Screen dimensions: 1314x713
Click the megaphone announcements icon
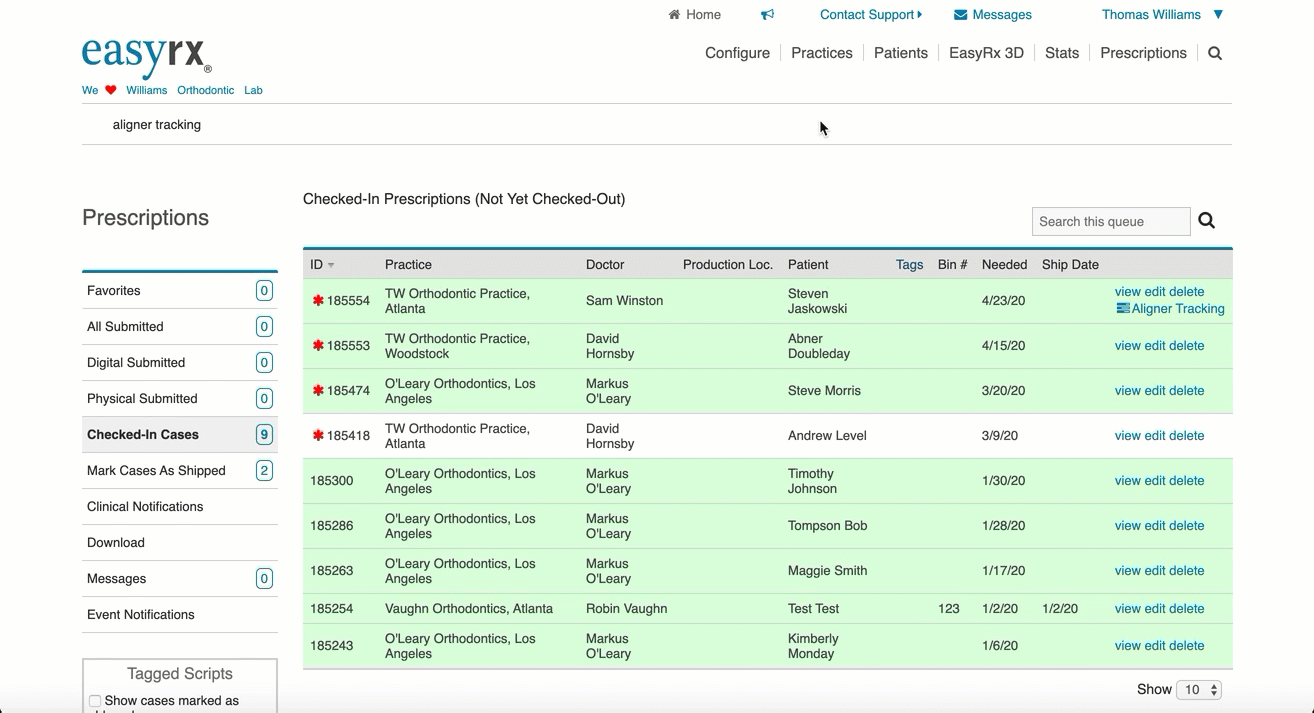coord(767,15)
